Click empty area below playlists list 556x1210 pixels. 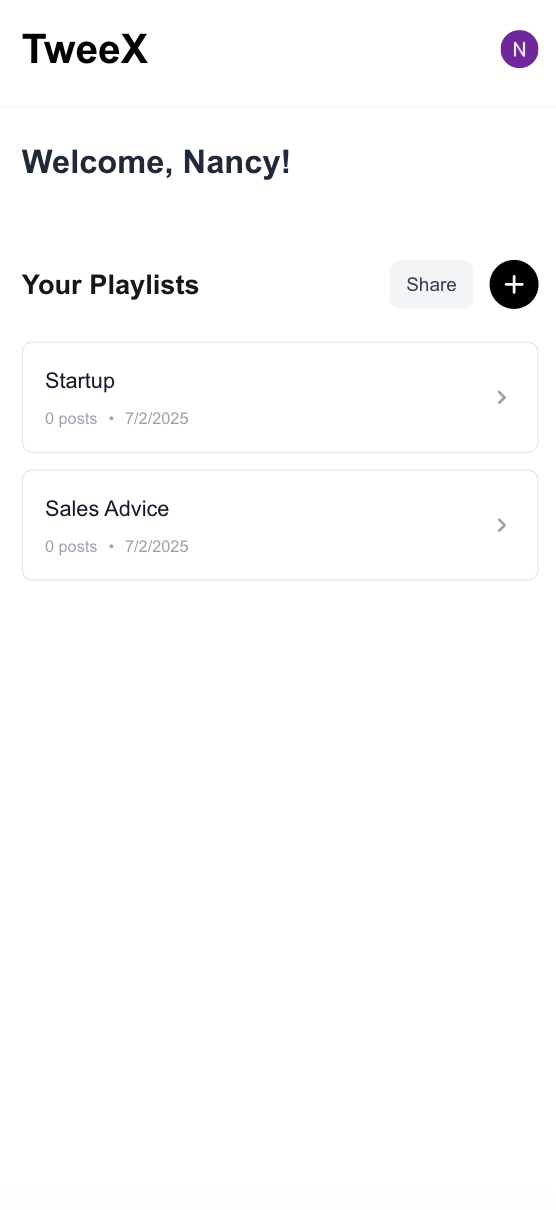point(278,880)
